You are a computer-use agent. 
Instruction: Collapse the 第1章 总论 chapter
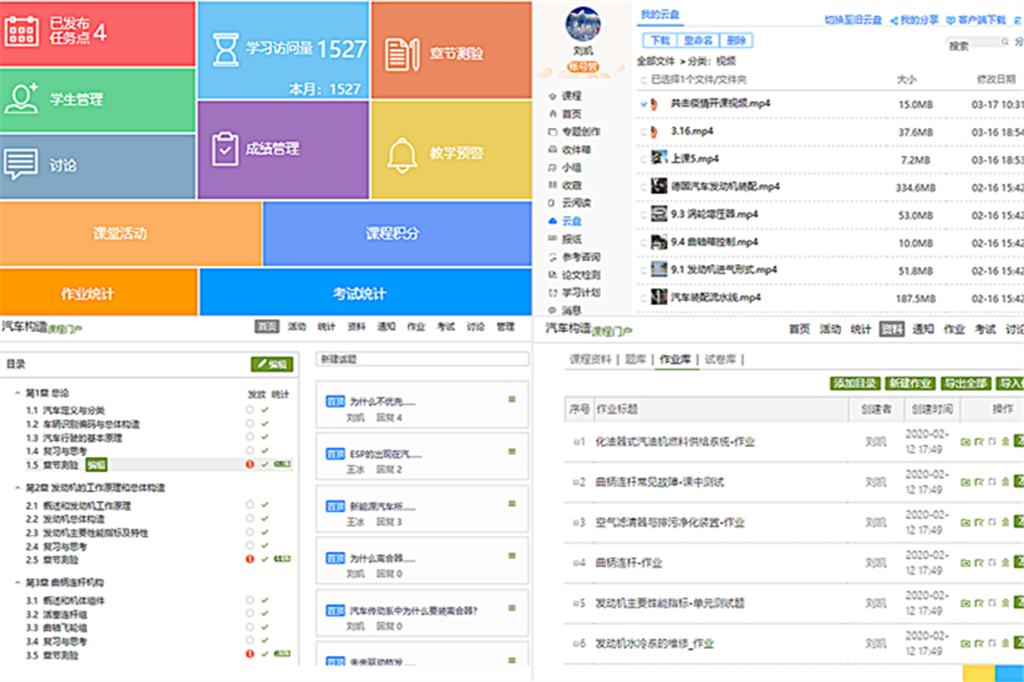coord(17,393)
